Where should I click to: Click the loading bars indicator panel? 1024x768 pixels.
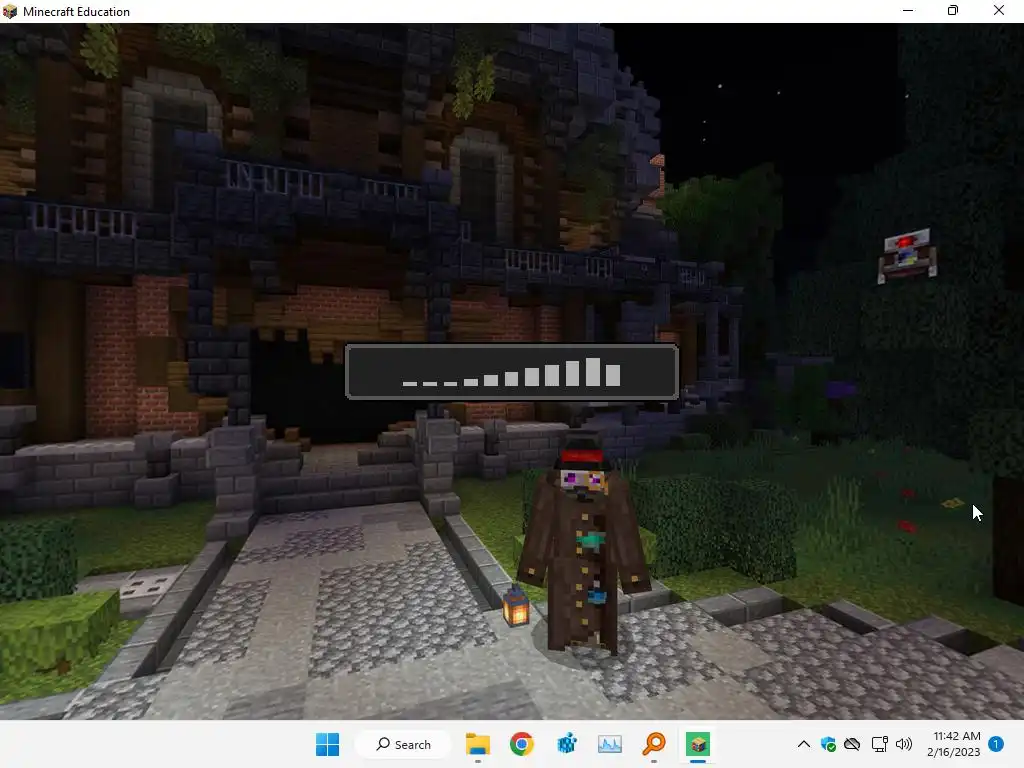point(511,372)
